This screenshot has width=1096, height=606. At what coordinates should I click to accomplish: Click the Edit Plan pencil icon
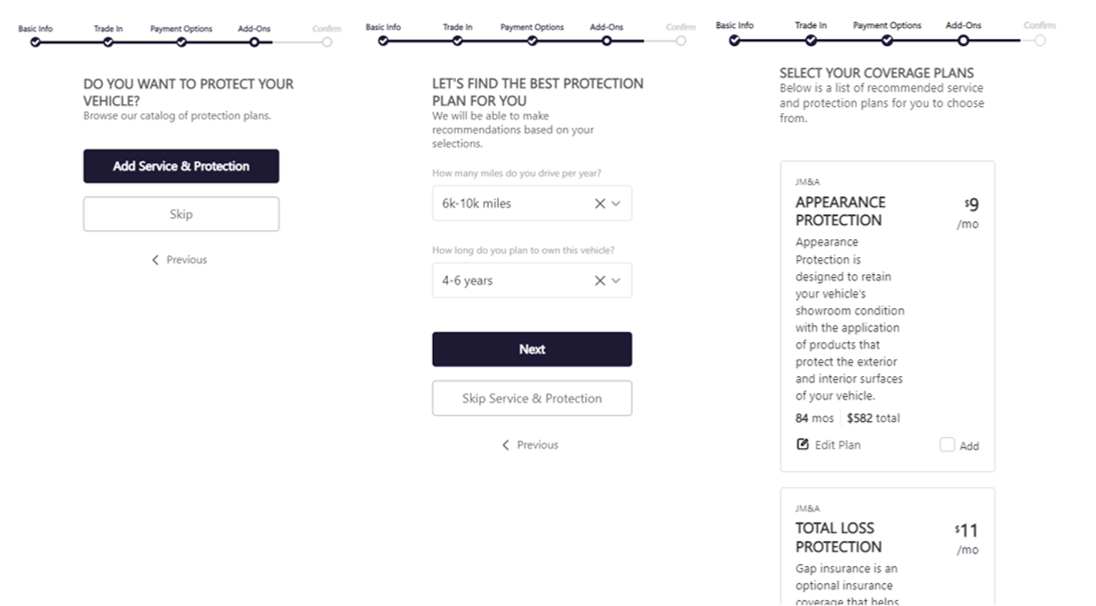802,445
